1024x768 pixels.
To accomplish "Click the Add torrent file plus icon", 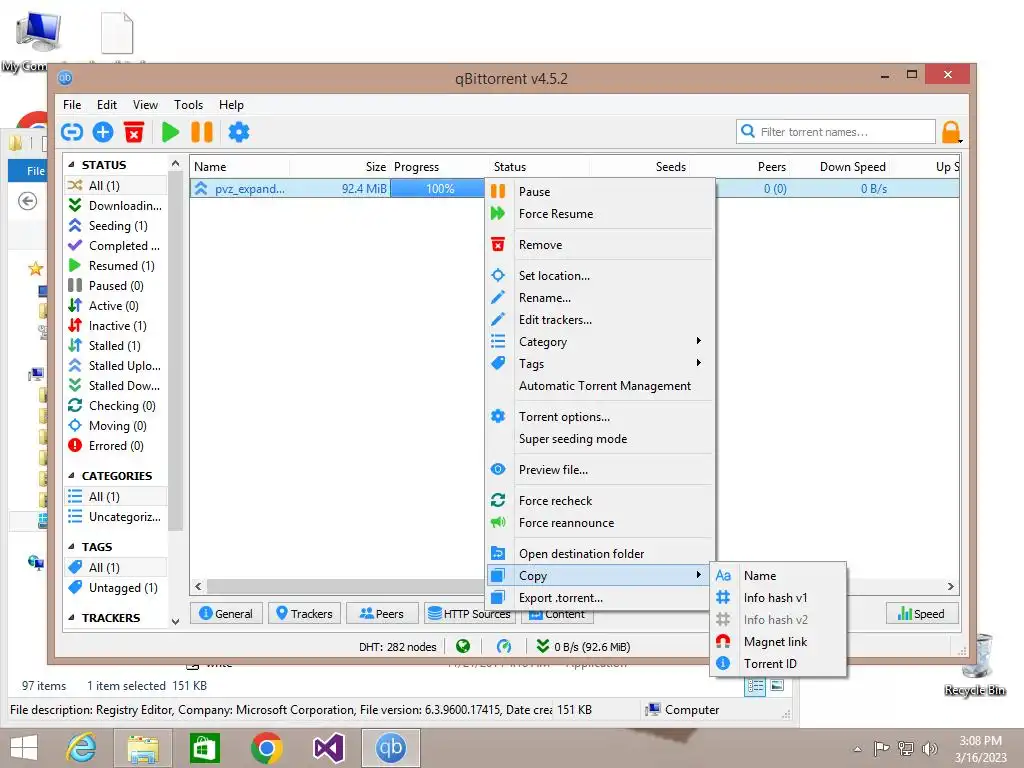I will pos(103,133).
